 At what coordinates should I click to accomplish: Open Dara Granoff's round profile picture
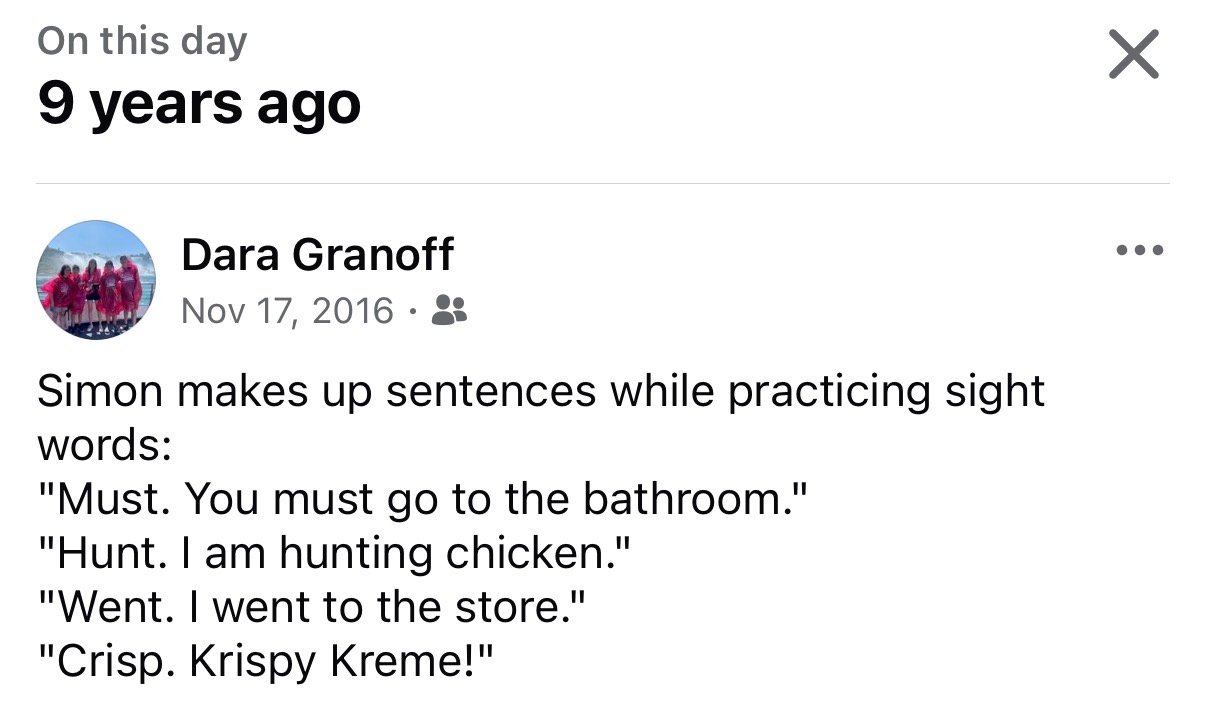[95, 279]
